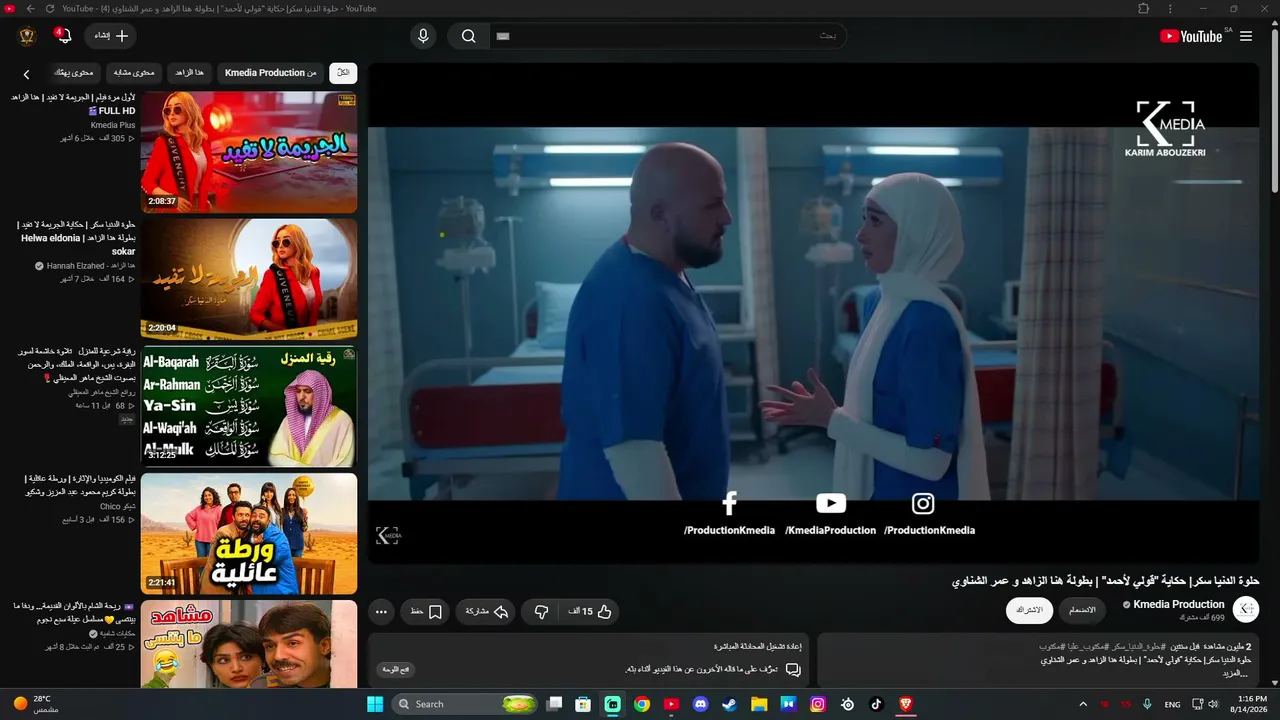The width and height of the screenshot is (1280, 720).
Task: Focus the YouTube search field
Action: coord(667,36)
